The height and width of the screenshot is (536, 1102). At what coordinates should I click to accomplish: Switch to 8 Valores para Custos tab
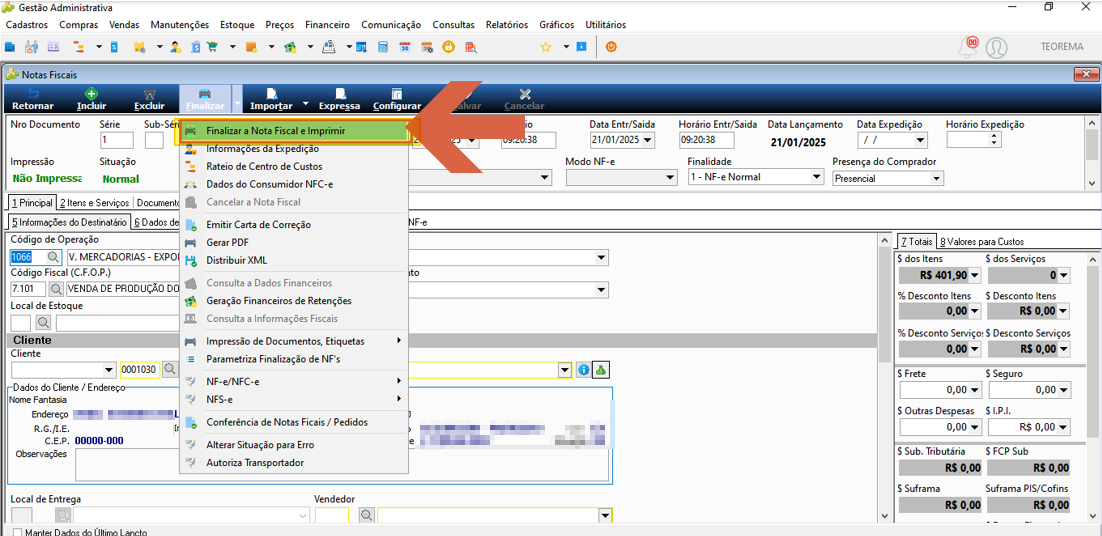pyautogui.click(x=981, y=242)
